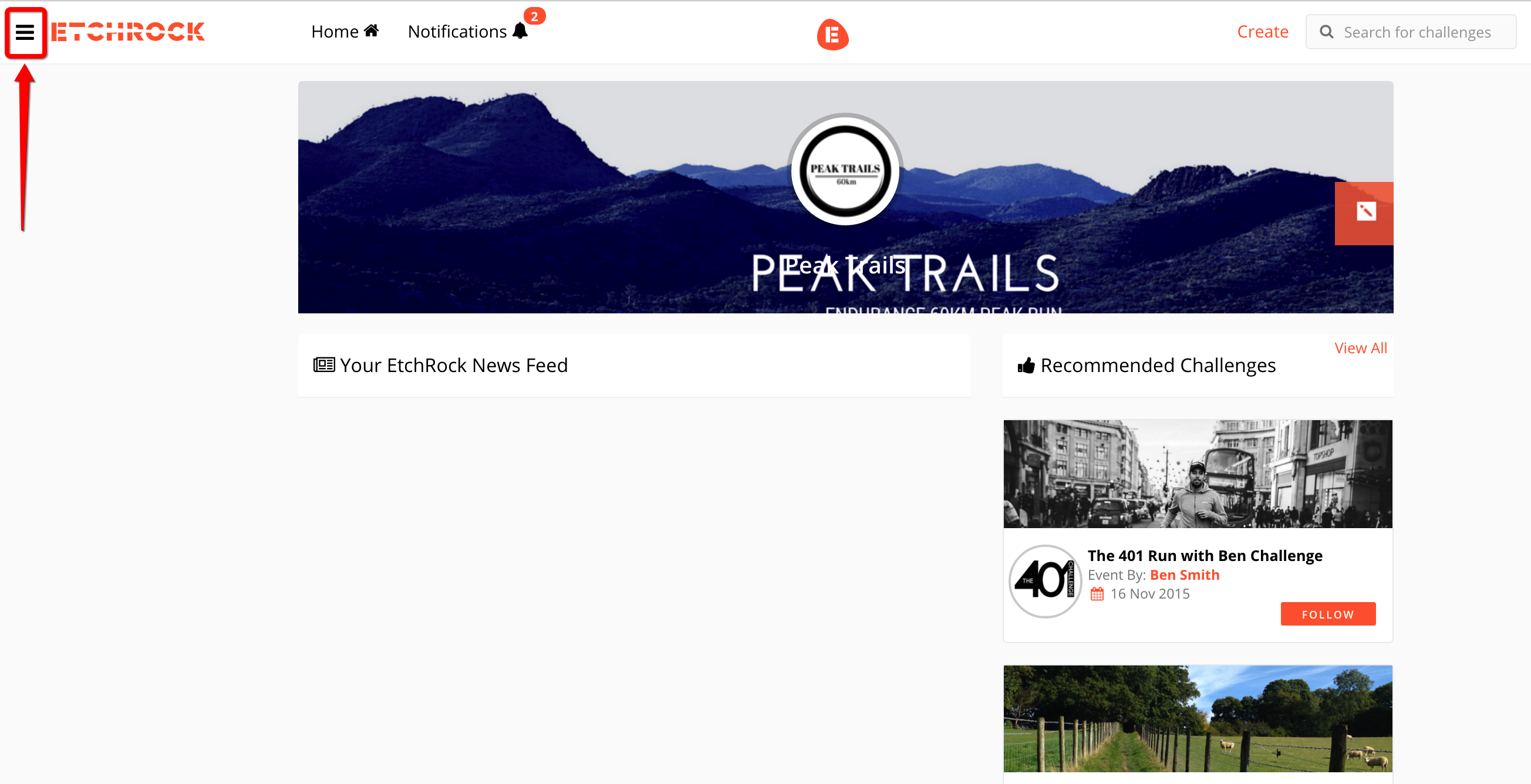
Task: Click the Search for challenges field
Action: click(1410, 32)
